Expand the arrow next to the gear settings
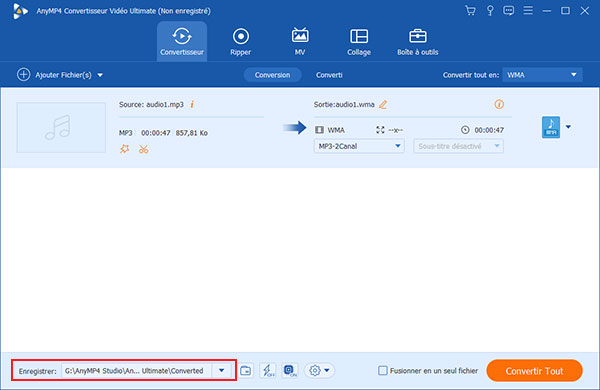Viewport: 600px width, 390px height. pyautogui.click(x=327, y=370)
